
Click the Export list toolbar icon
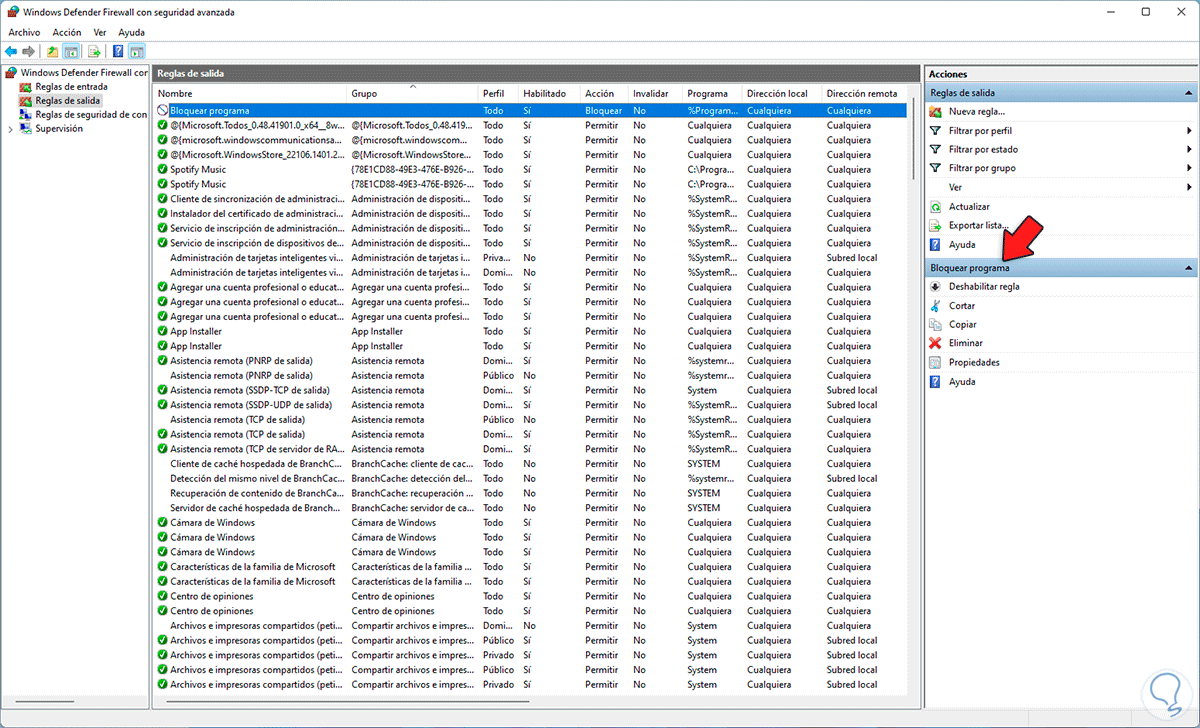[94, 51]
